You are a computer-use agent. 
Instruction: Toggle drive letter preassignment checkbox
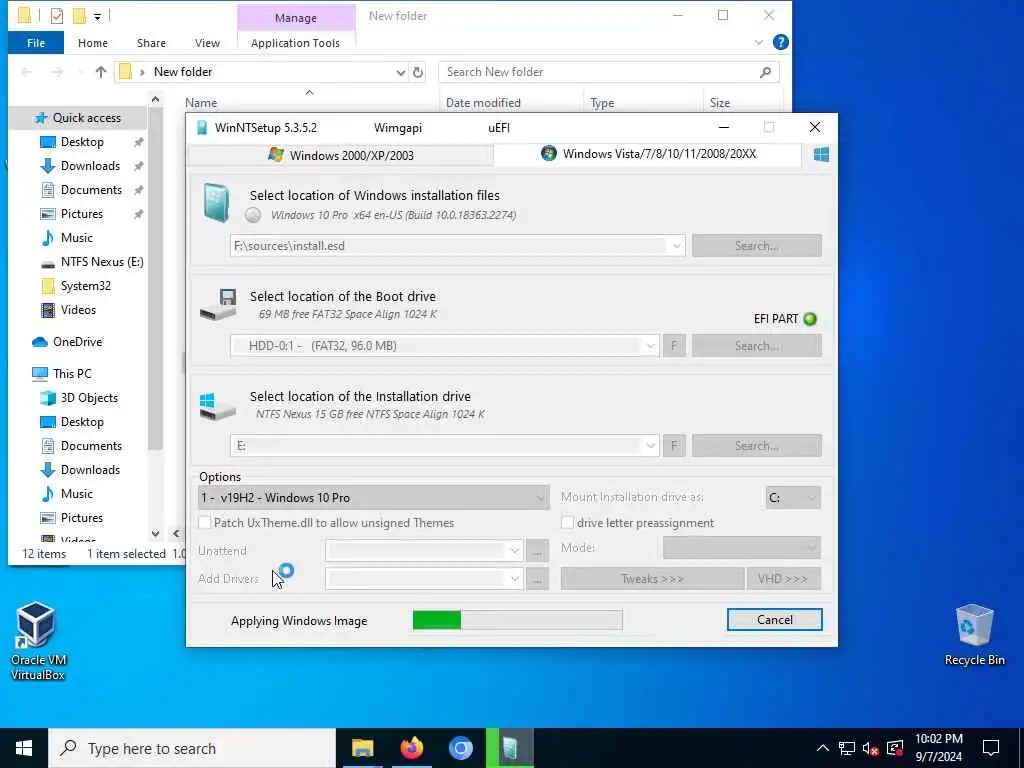[567, 522]
